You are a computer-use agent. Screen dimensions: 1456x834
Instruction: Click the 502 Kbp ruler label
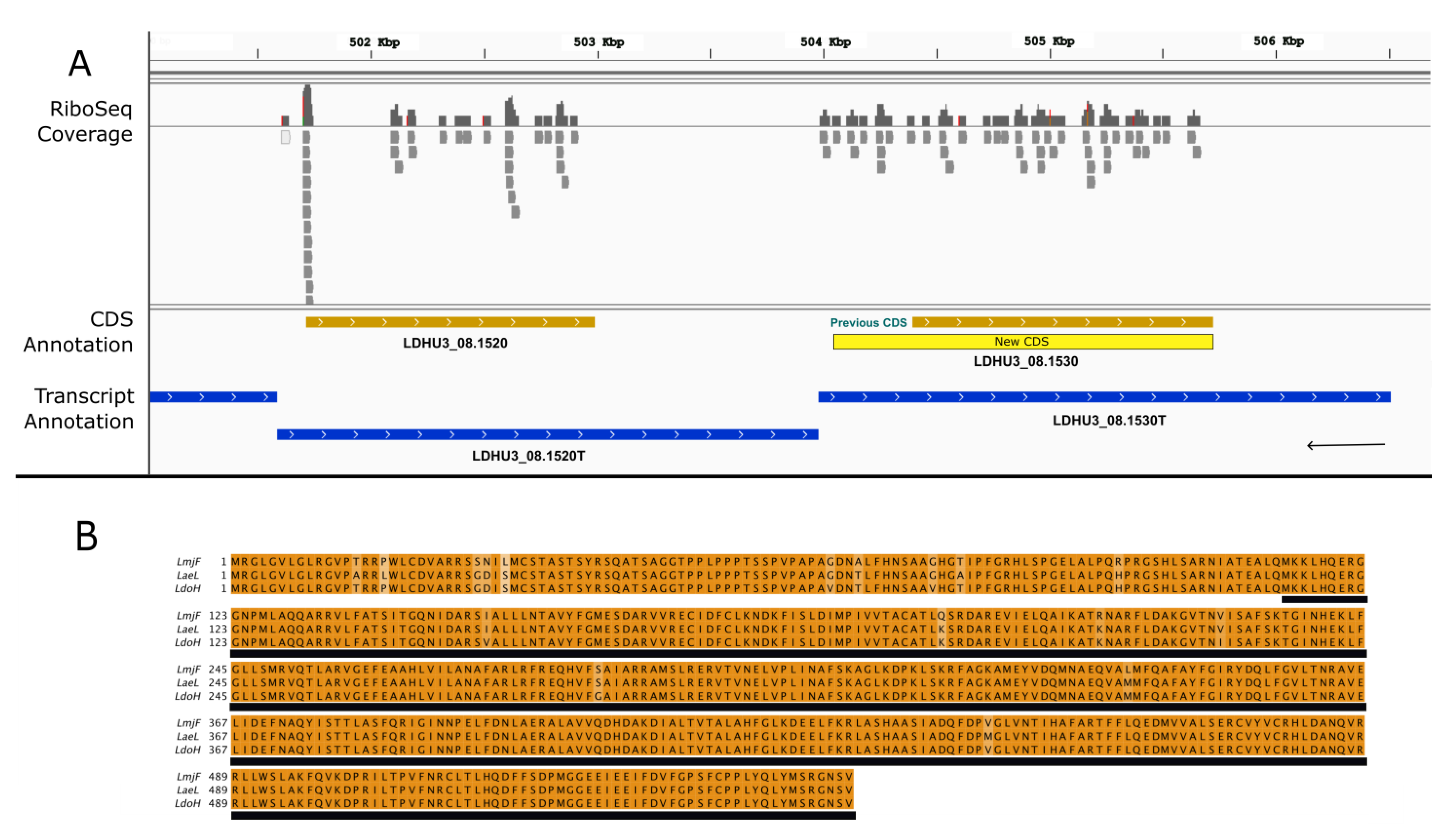pos(374,43)
